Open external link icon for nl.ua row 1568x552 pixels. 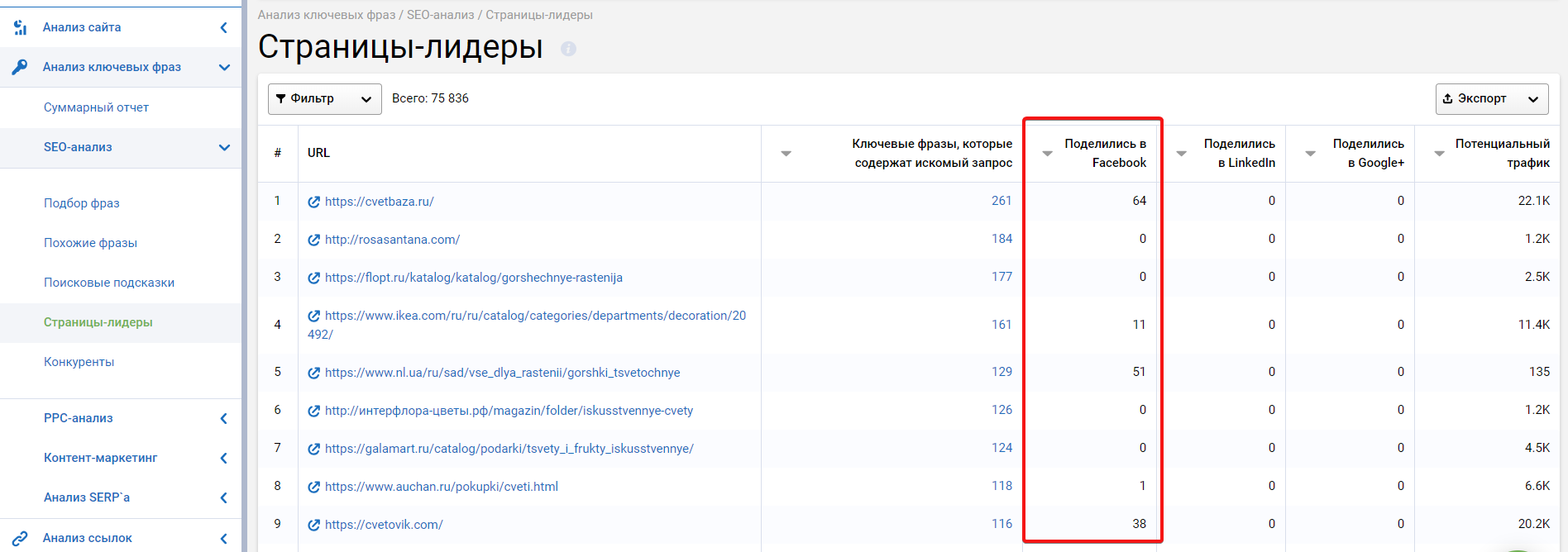314,373
